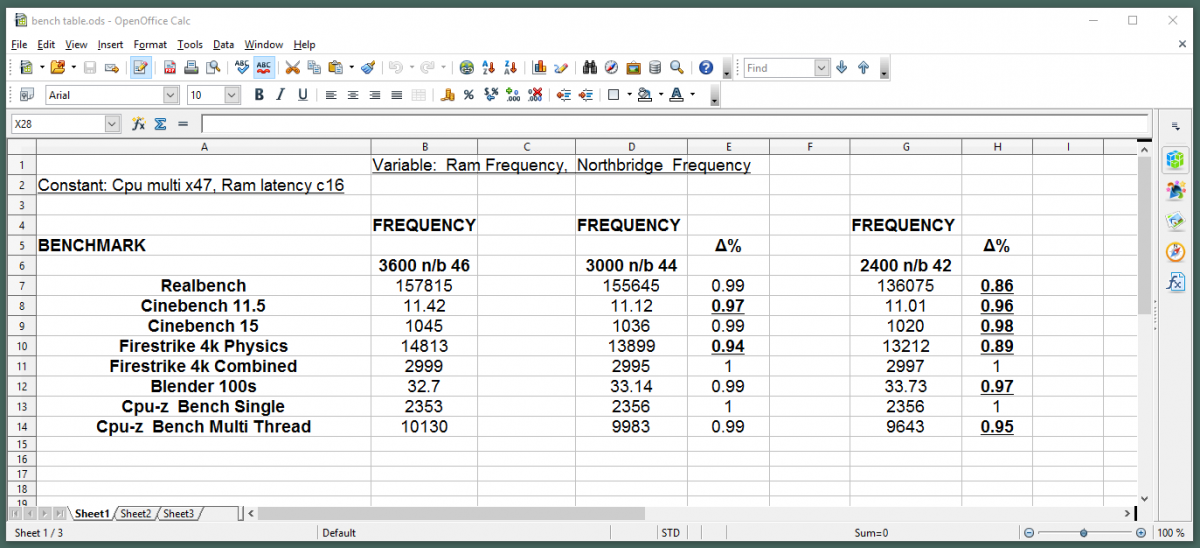Open Borders dropdown arrow
This screenshot has width=1200, height=548.
pyautogui.click(x=629, y=95)
